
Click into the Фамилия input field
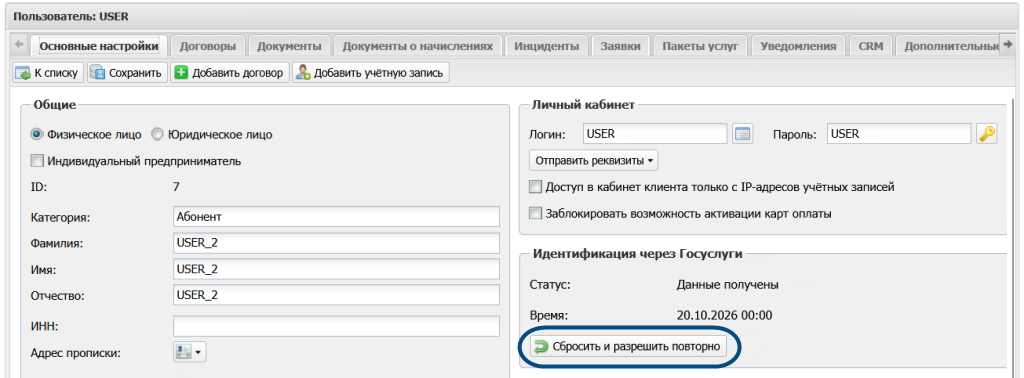pyautogui.click(x=336, y=243)
